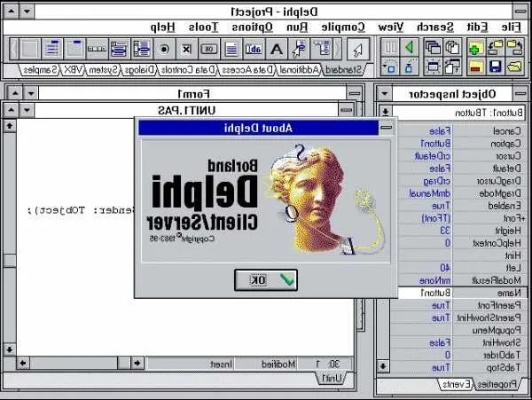Select the GroupBox component icon
The height and width of the screenshot is (400, 532).
[75, 49]
